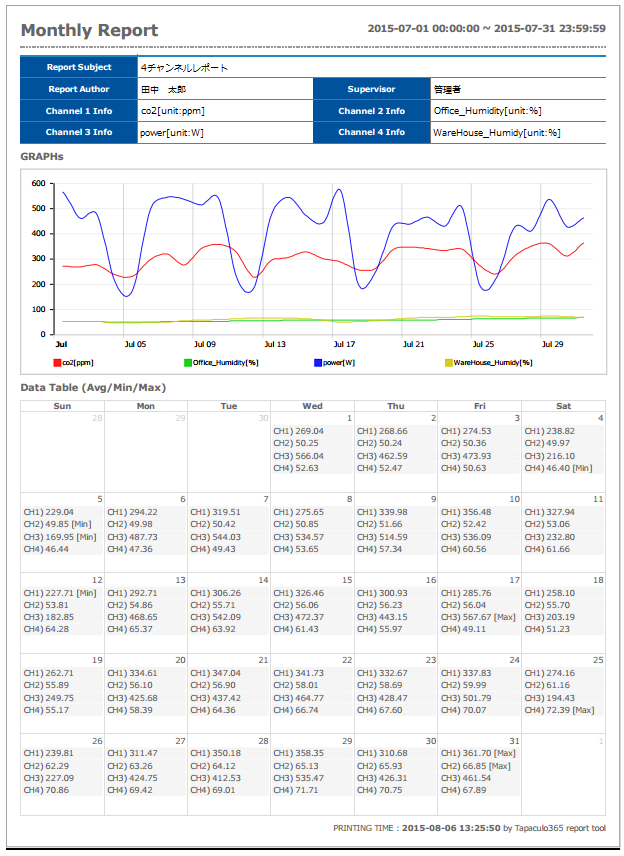This screenshot has width=624, height=856.
Task: Click "CH2) 58.01" on day 22
Action: click(x=296, y=685)
